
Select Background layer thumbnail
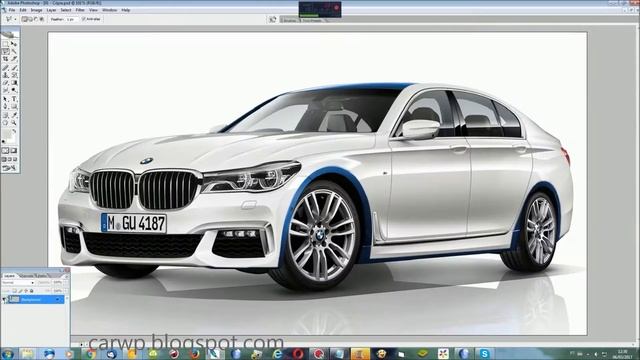14,300
